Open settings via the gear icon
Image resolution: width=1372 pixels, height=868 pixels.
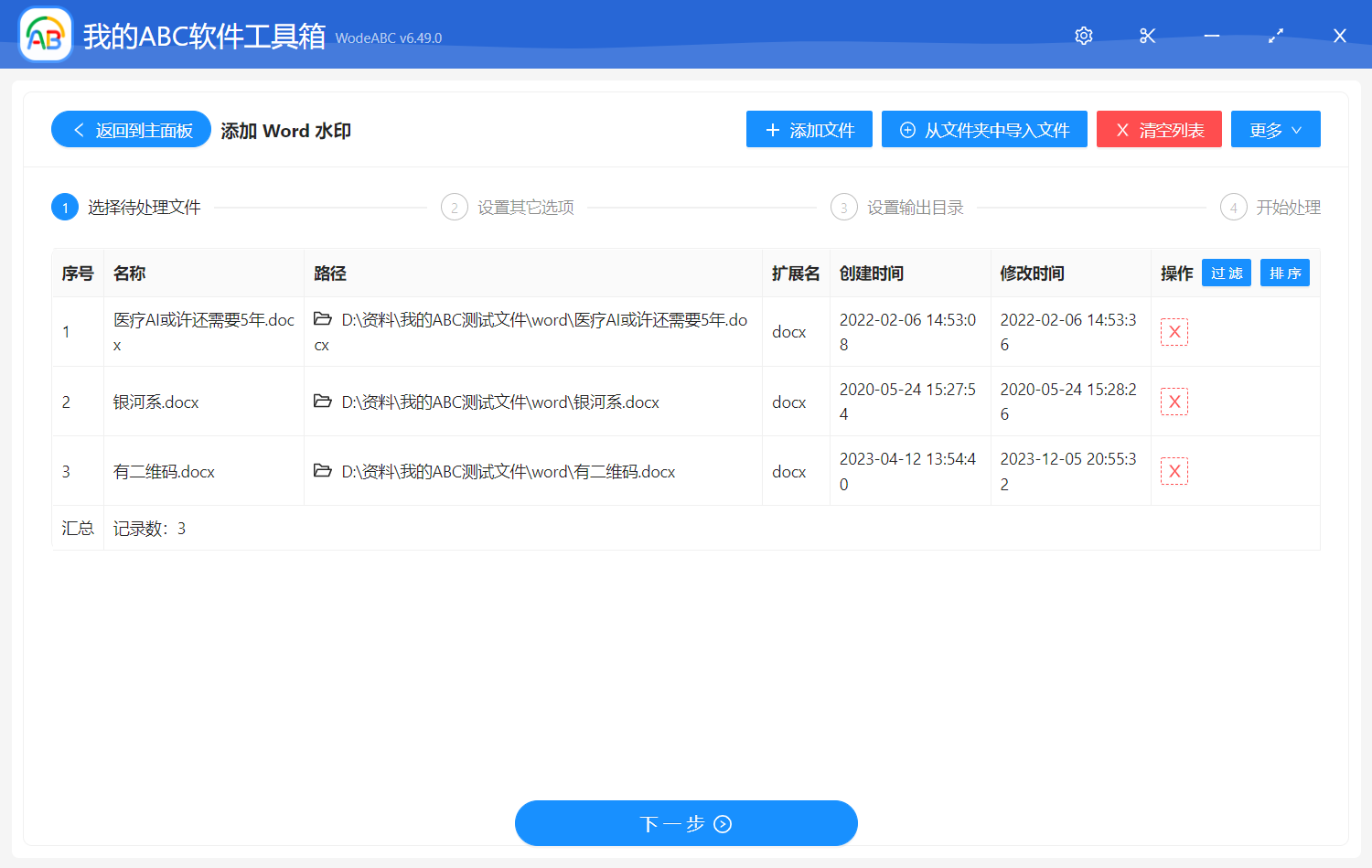(x=1083, y=35)
